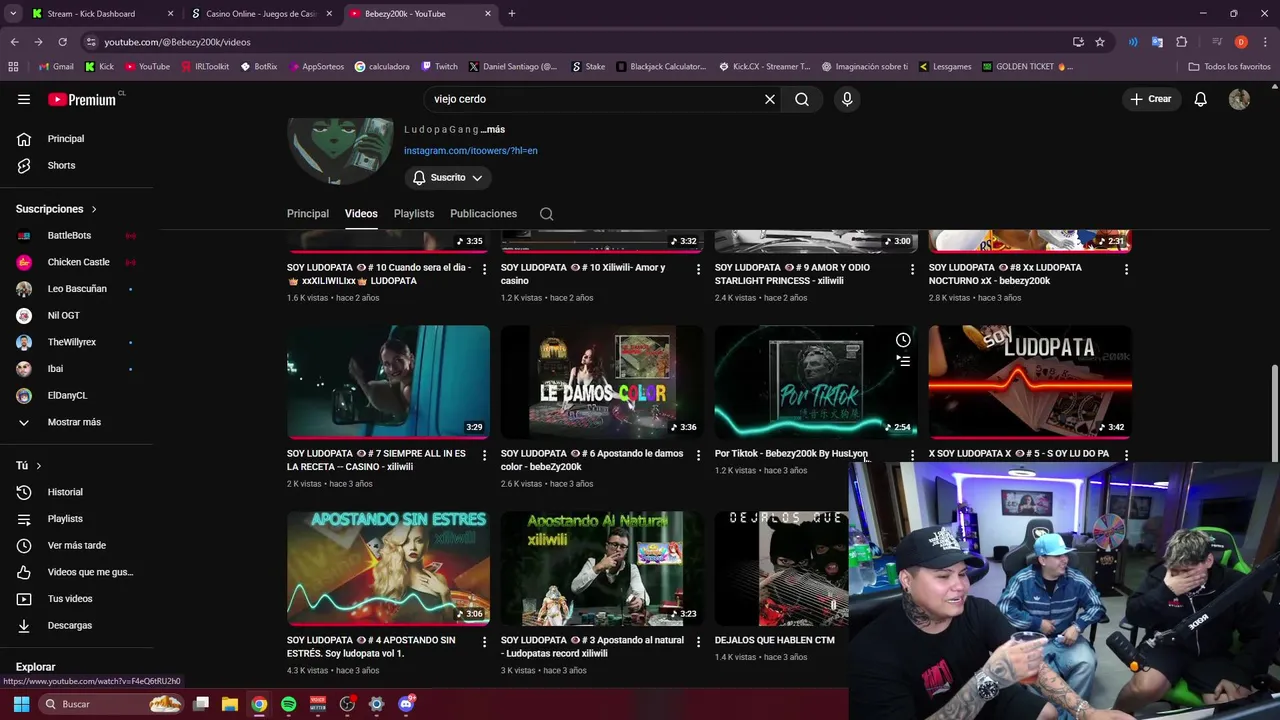
Task: Switch to the Kick Dashboard browser tab
Action: pyautogui.click(x=100, y=14)
